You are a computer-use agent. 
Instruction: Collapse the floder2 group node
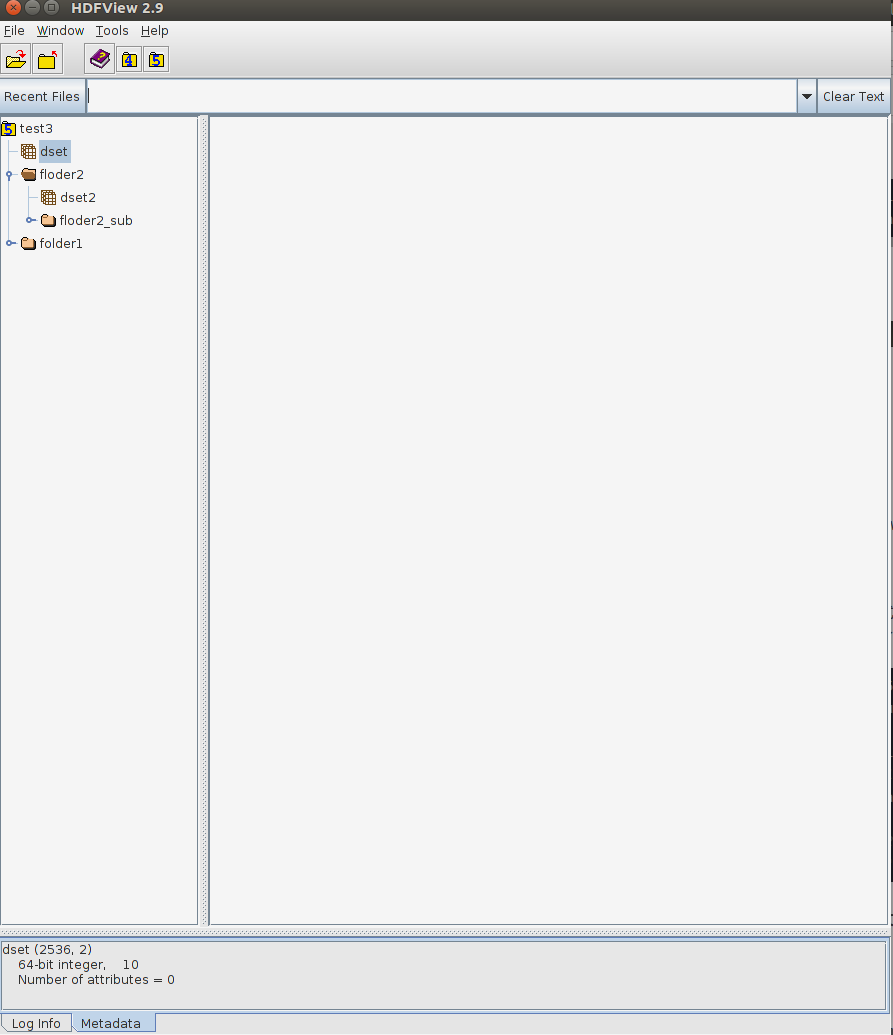9,175
